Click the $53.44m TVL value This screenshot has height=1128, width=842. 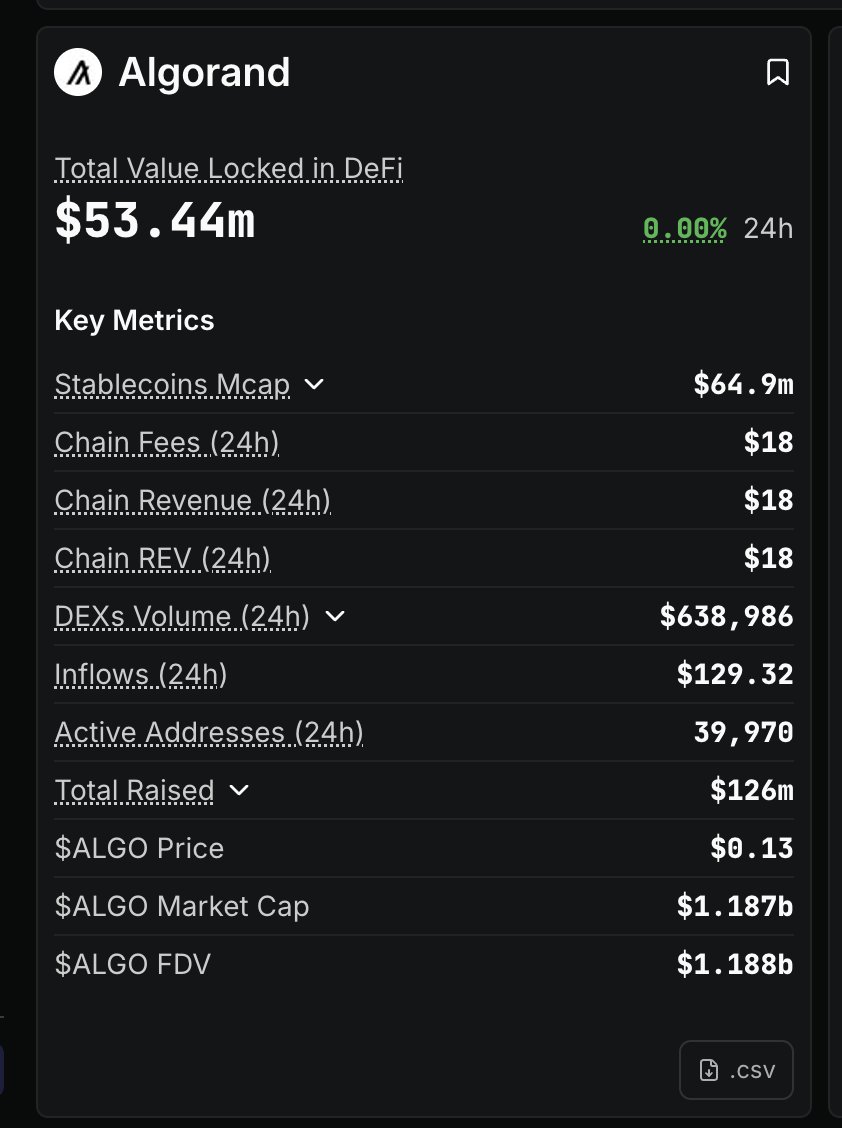[155, 221]
